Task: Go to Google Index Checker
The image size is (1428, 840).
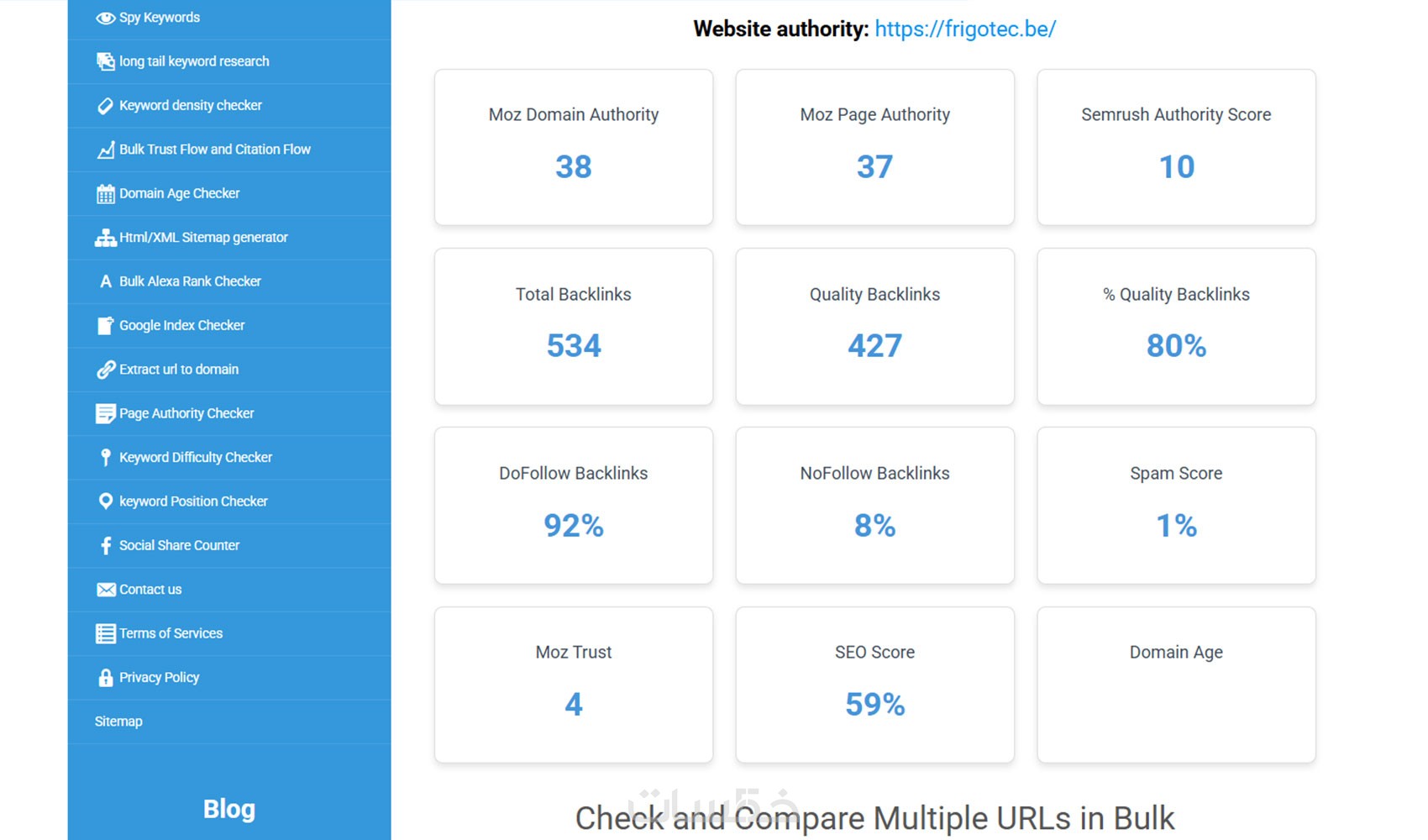Action: coord(181,325)
